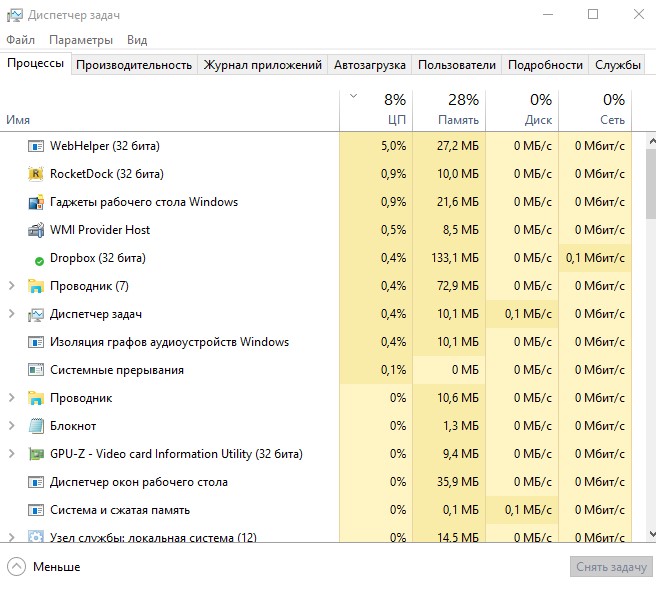
Task: Click the Гаджеты рабочего стола Windows icon
Action: 36,202
